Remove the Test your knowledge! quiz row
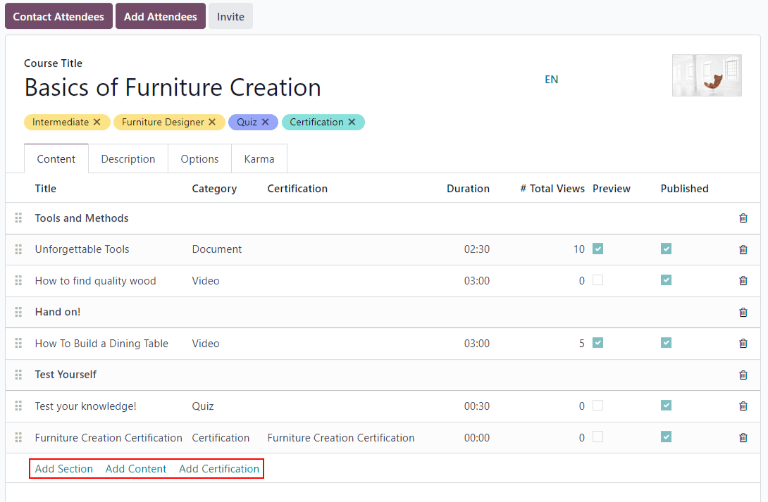Screen dimensions: 768x502 [x=742, y=406]
